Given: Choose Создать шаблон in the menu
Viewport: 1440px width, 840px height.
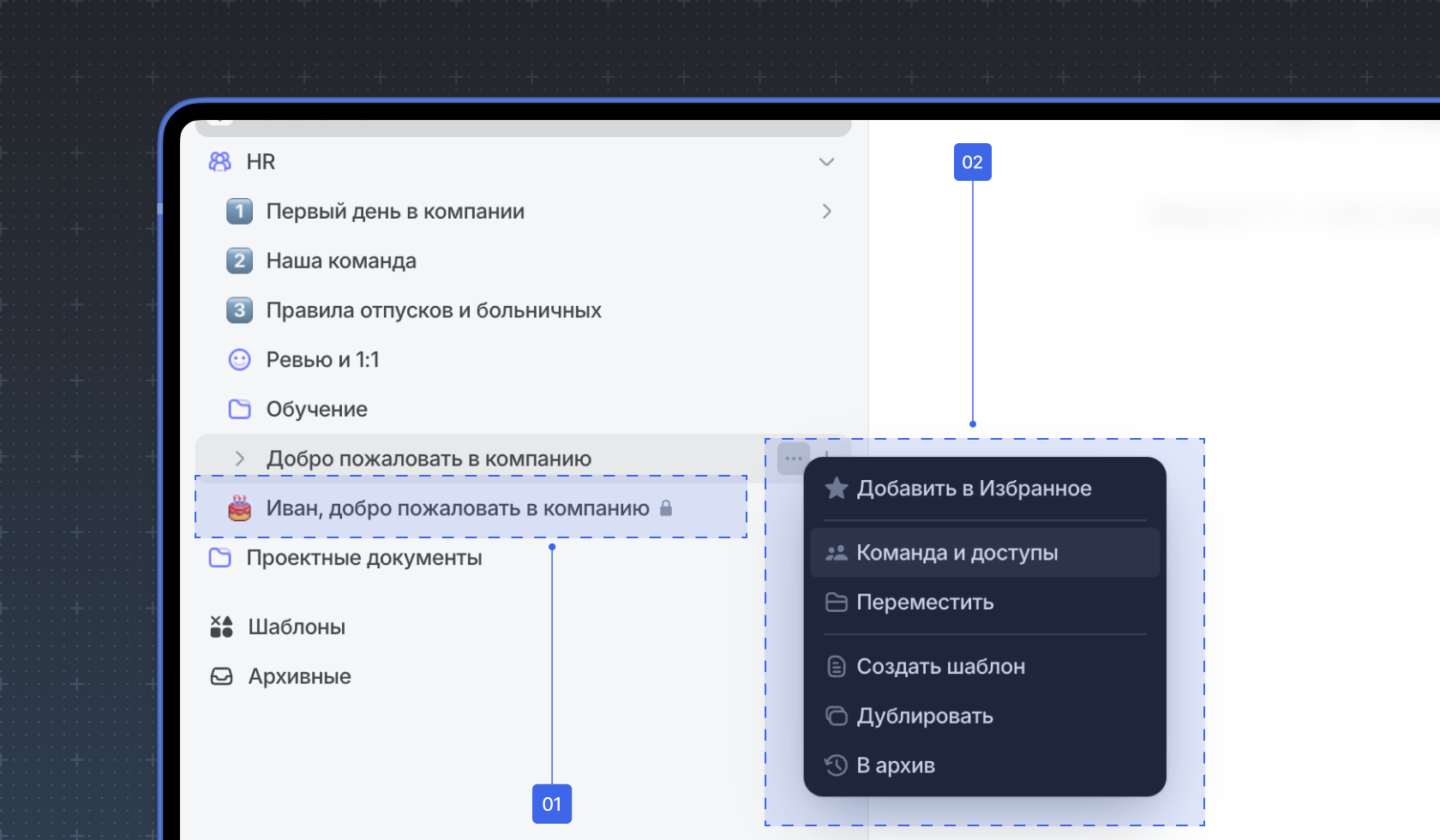Looking at the screenshot, I should 940,667.
